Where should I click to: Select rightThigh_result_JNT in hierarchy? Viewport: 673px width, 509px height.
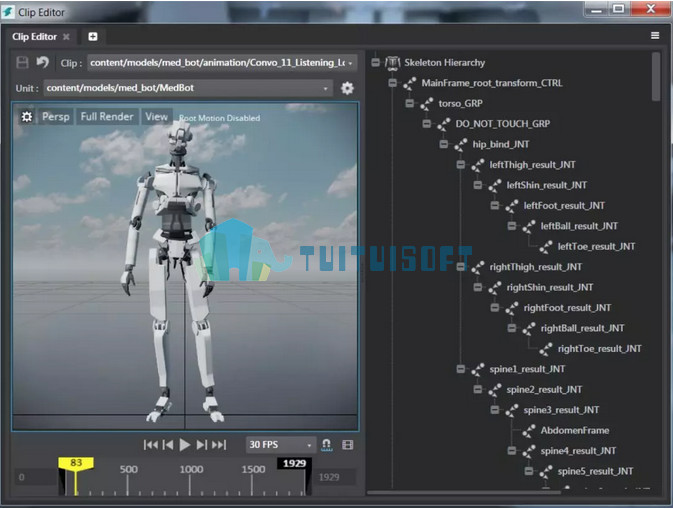tap(536, 267)
